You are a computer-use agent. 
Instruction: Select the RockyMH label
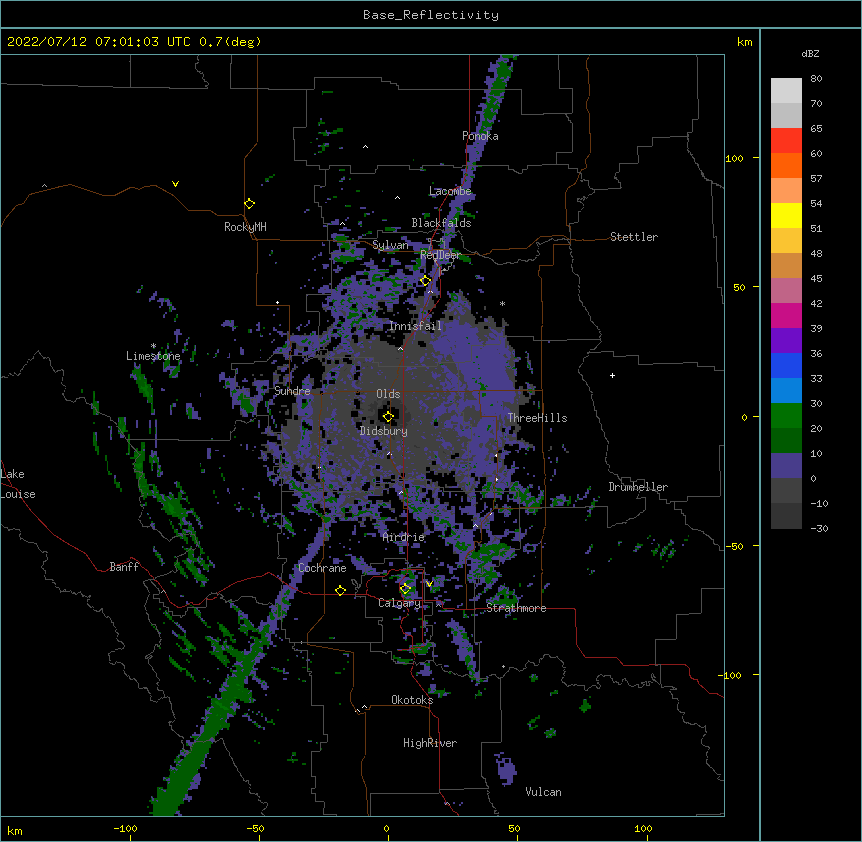click(245, 227)
